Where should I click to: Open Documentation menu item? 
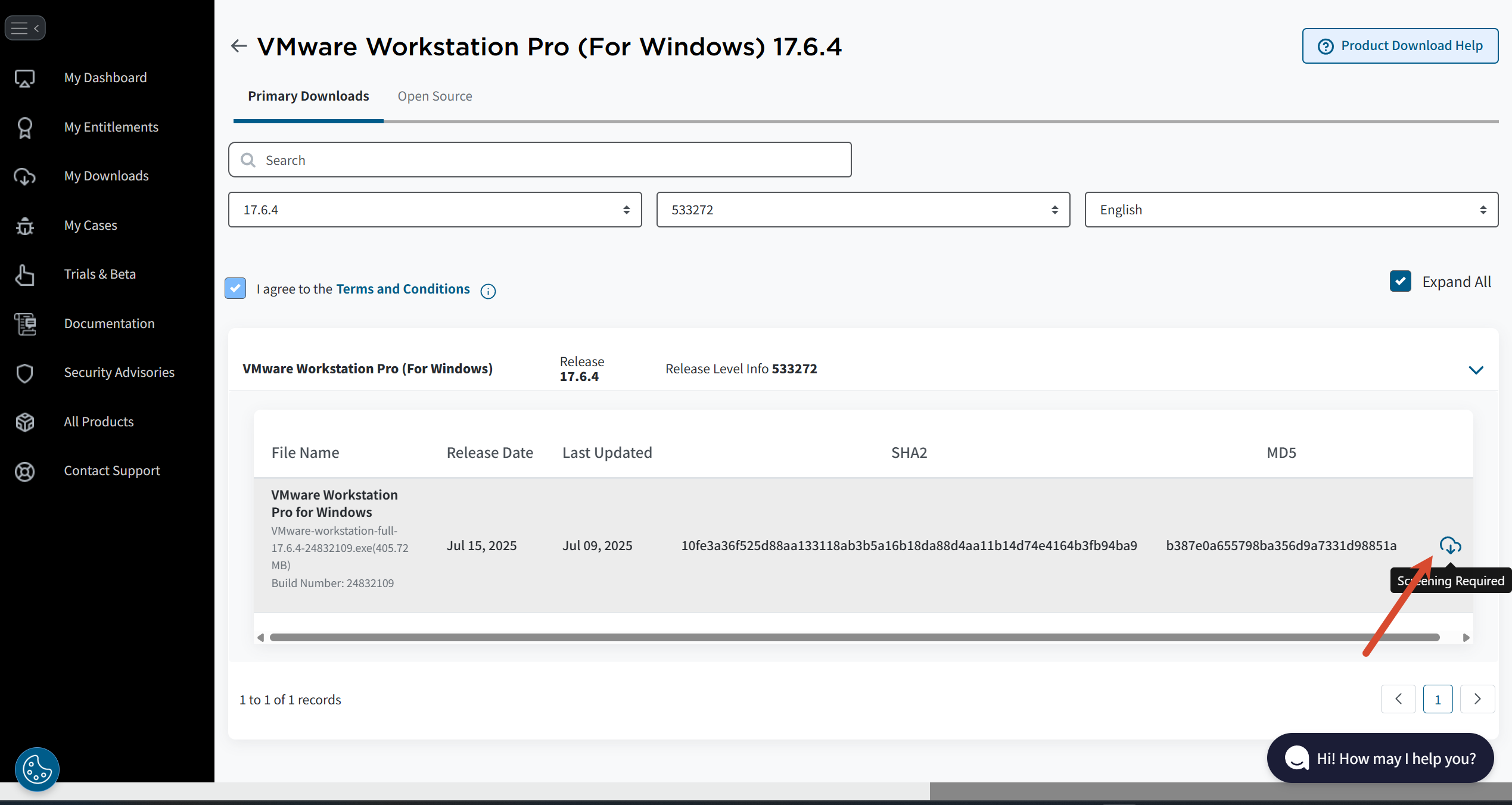pyautogui.click(x=110, y=324)
